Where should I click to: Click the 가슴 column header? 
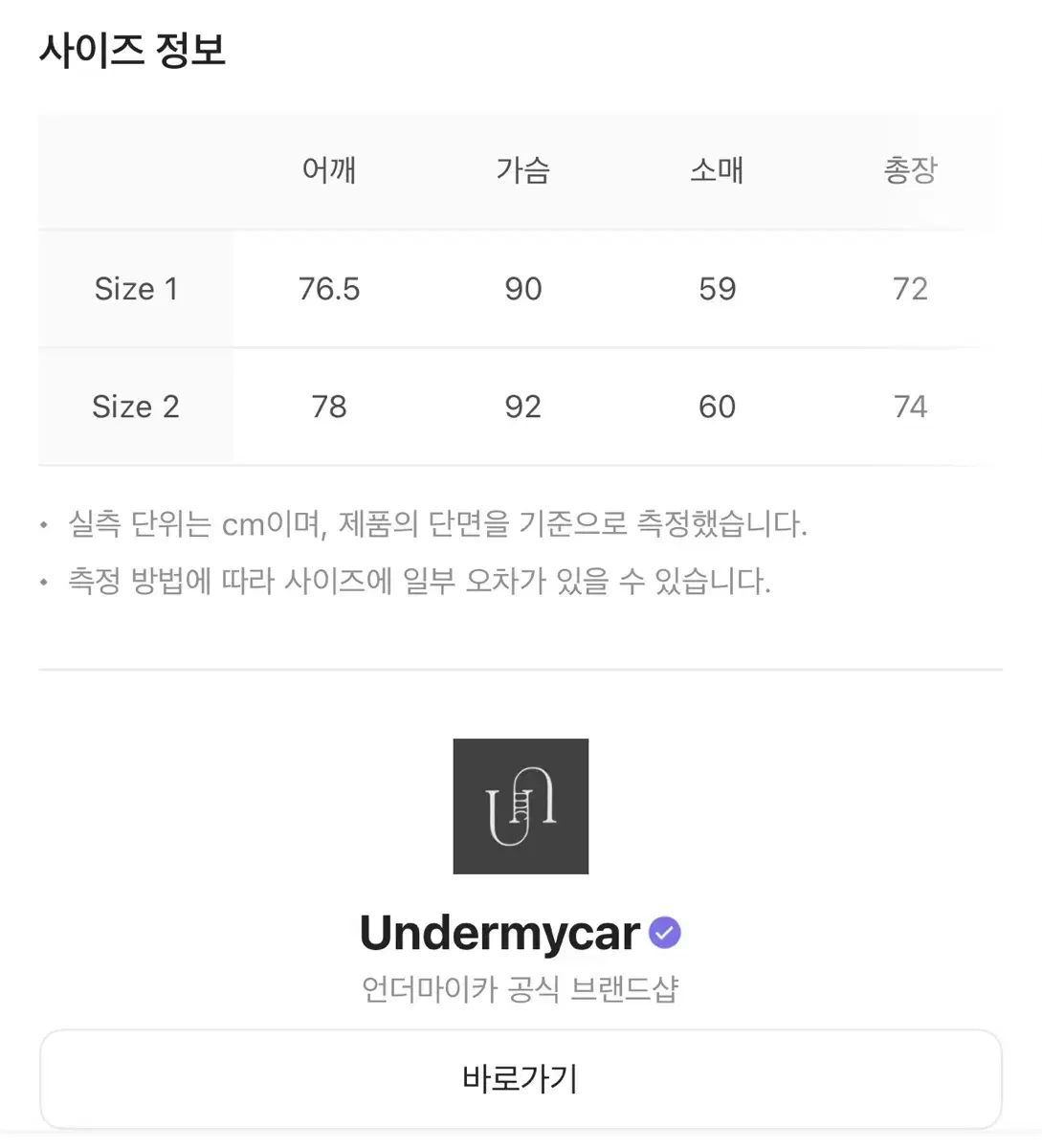click(523, 170)
